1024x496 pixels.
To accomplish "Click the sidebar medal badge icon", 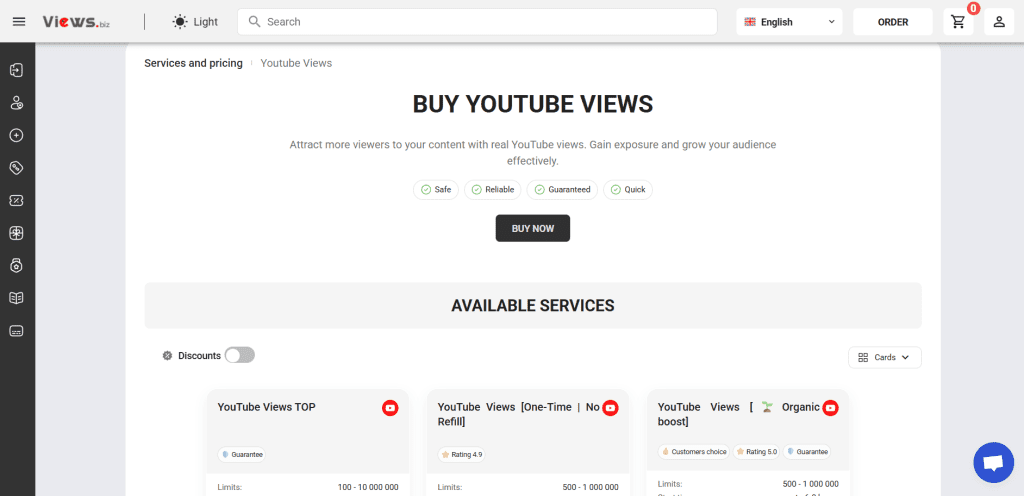I will [16, 266].
